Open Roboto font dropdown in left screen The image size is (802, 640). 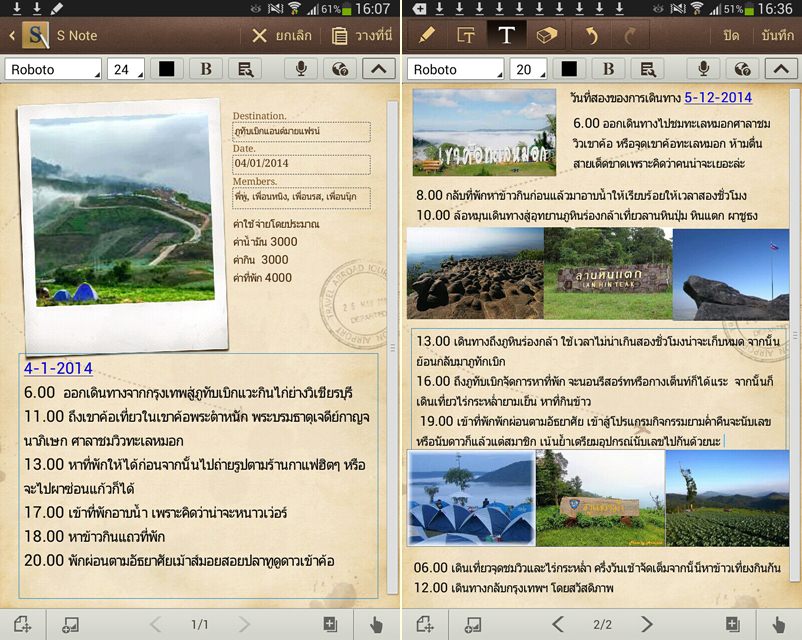[53, 69]
